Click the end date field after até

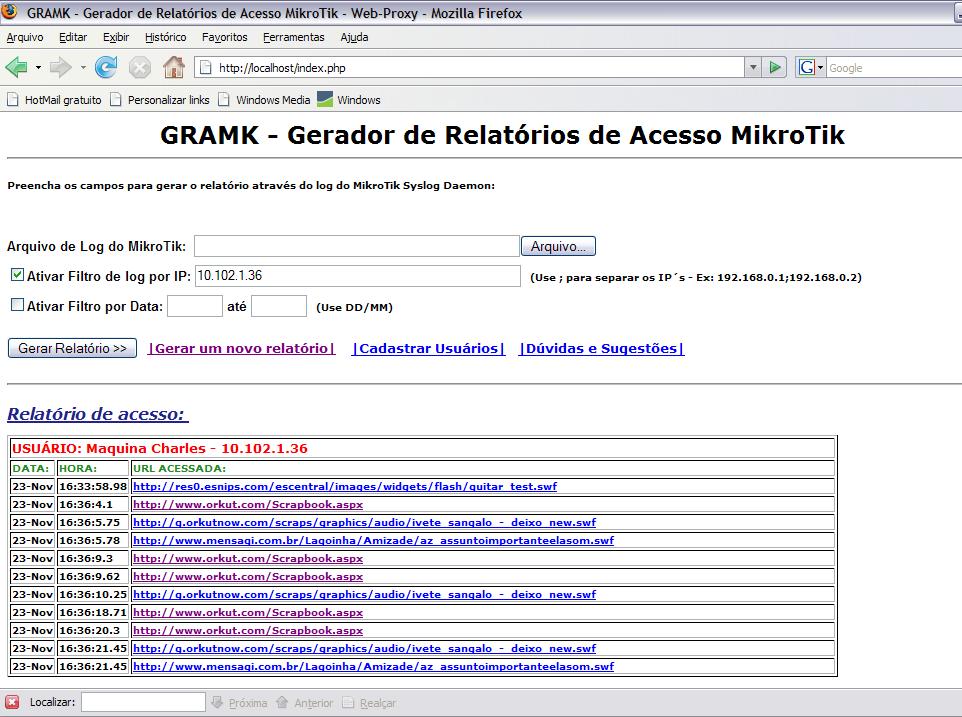[x=279, y=305]
